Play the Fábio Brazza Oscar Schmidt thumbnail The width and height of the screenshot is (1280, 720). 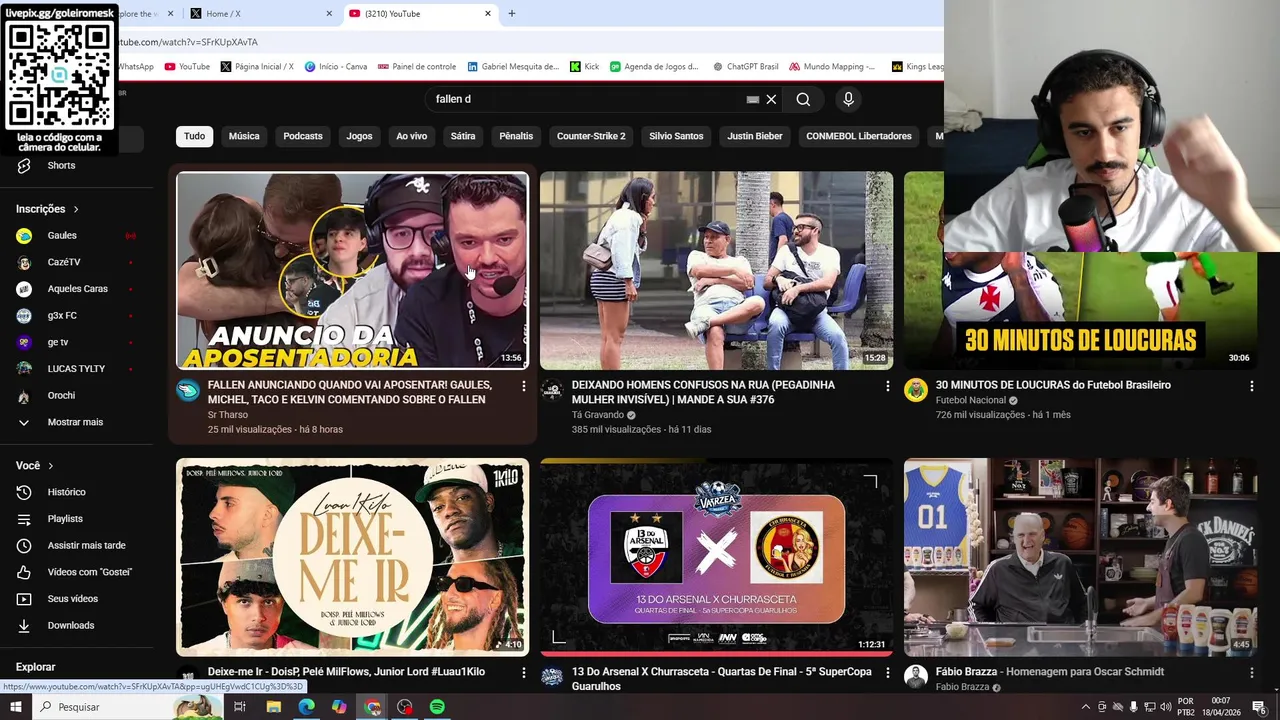1080,557
